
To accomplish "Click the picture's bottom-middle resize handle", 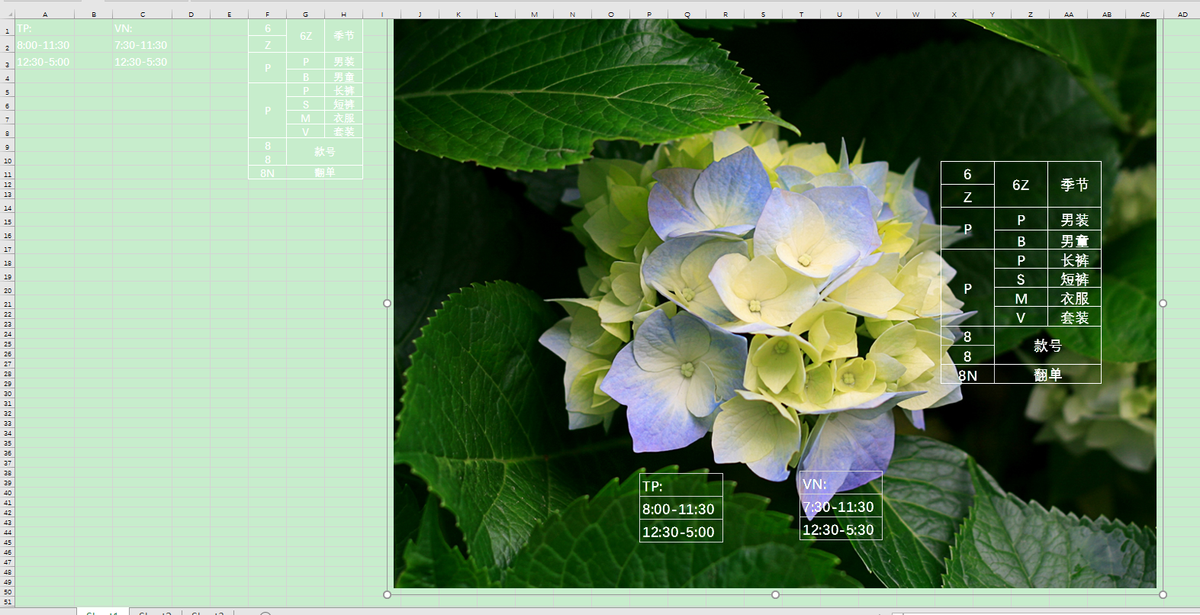I will click(x=775, y=594).
